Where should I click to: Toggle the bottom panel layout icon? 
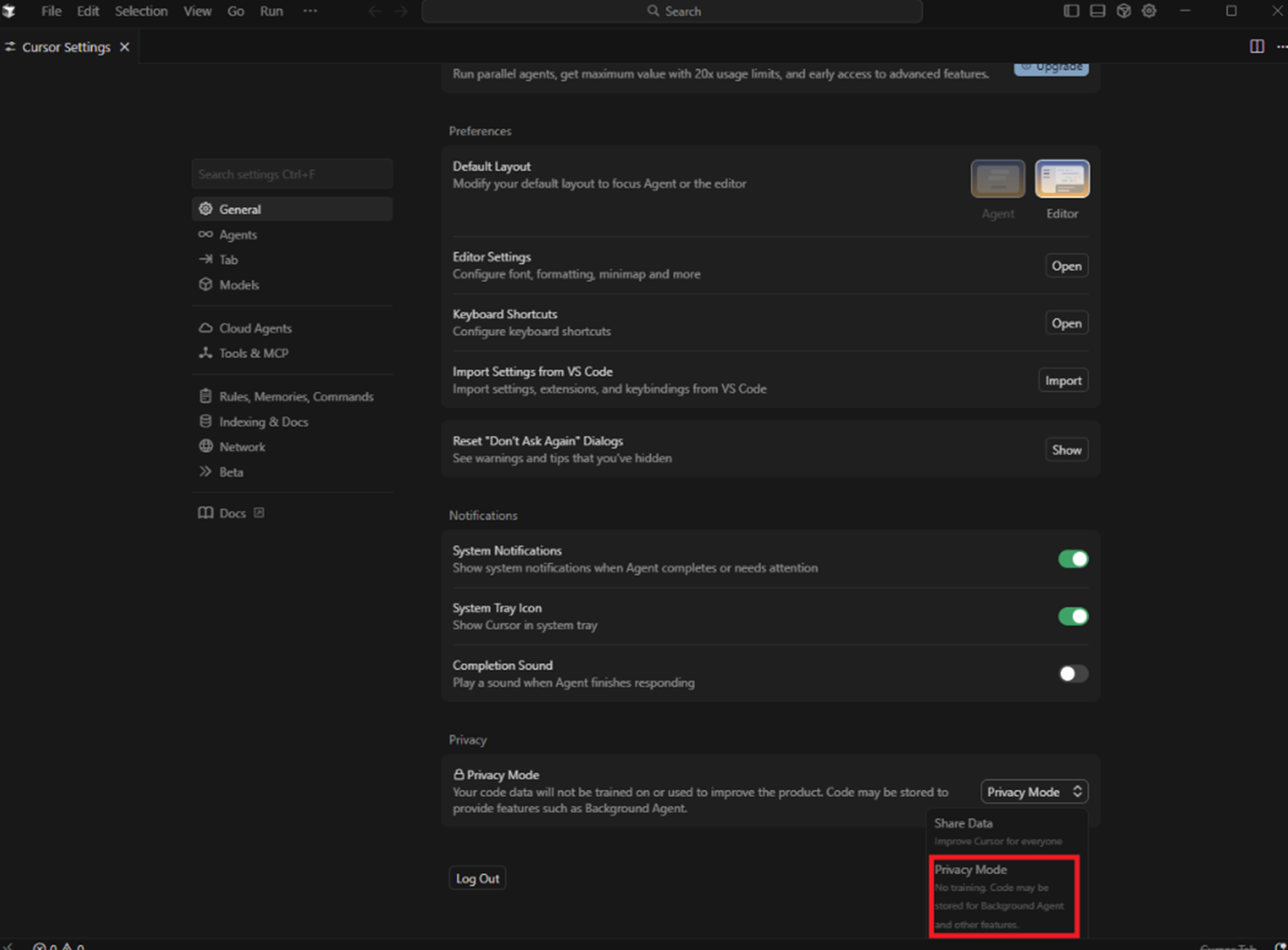[x=1097, y=11]
